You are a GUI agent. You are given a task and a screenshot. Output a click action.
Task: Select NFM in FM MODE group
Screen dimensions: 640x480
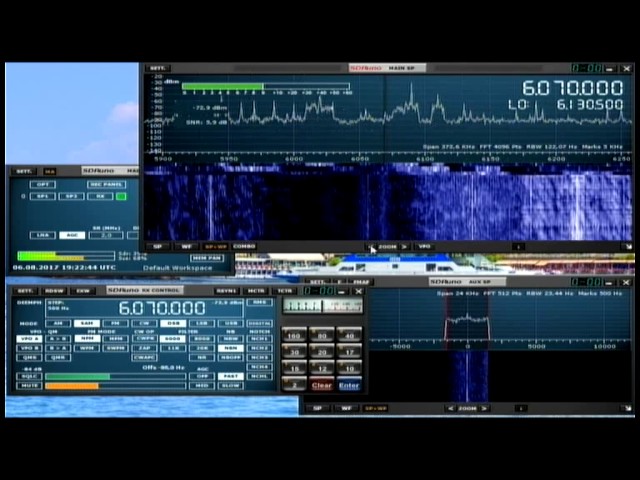point(87,339)
